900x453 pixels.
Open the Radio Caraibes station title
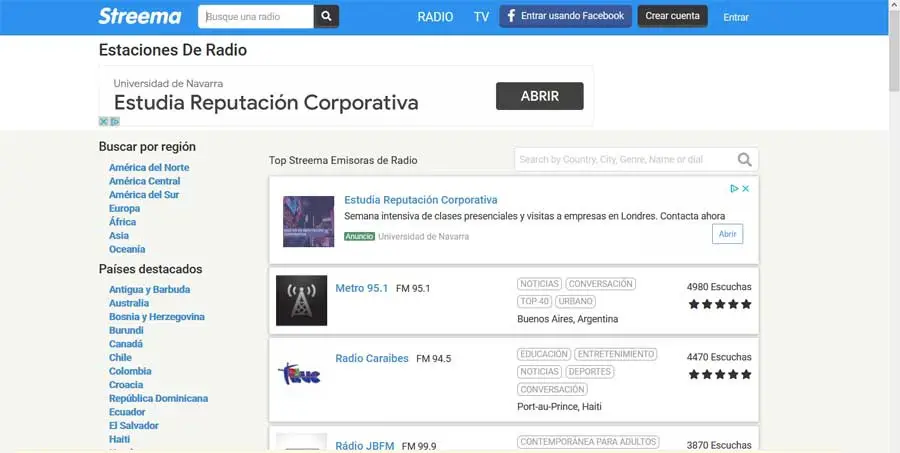(372, 358)
